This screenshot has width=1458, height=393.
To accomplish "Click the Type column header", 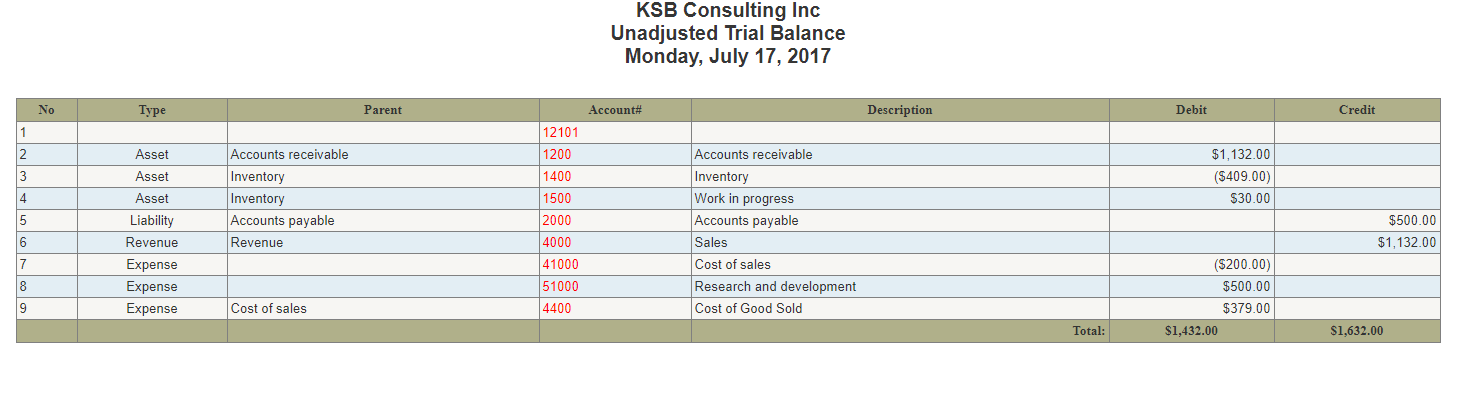I will pos(152,110).
